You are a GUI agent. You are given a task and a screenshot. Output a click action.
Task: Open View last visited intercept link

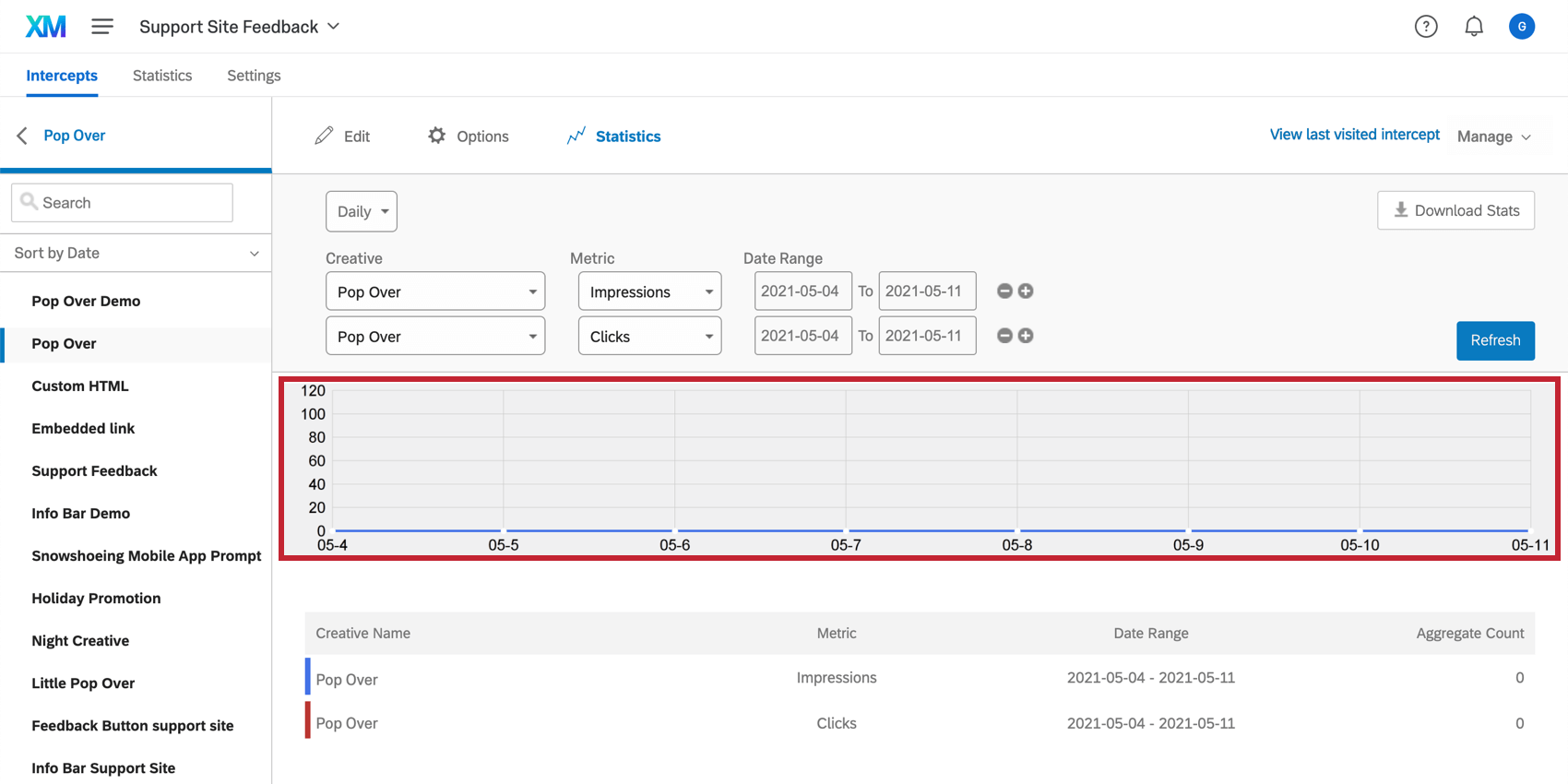click(1354, 135)
